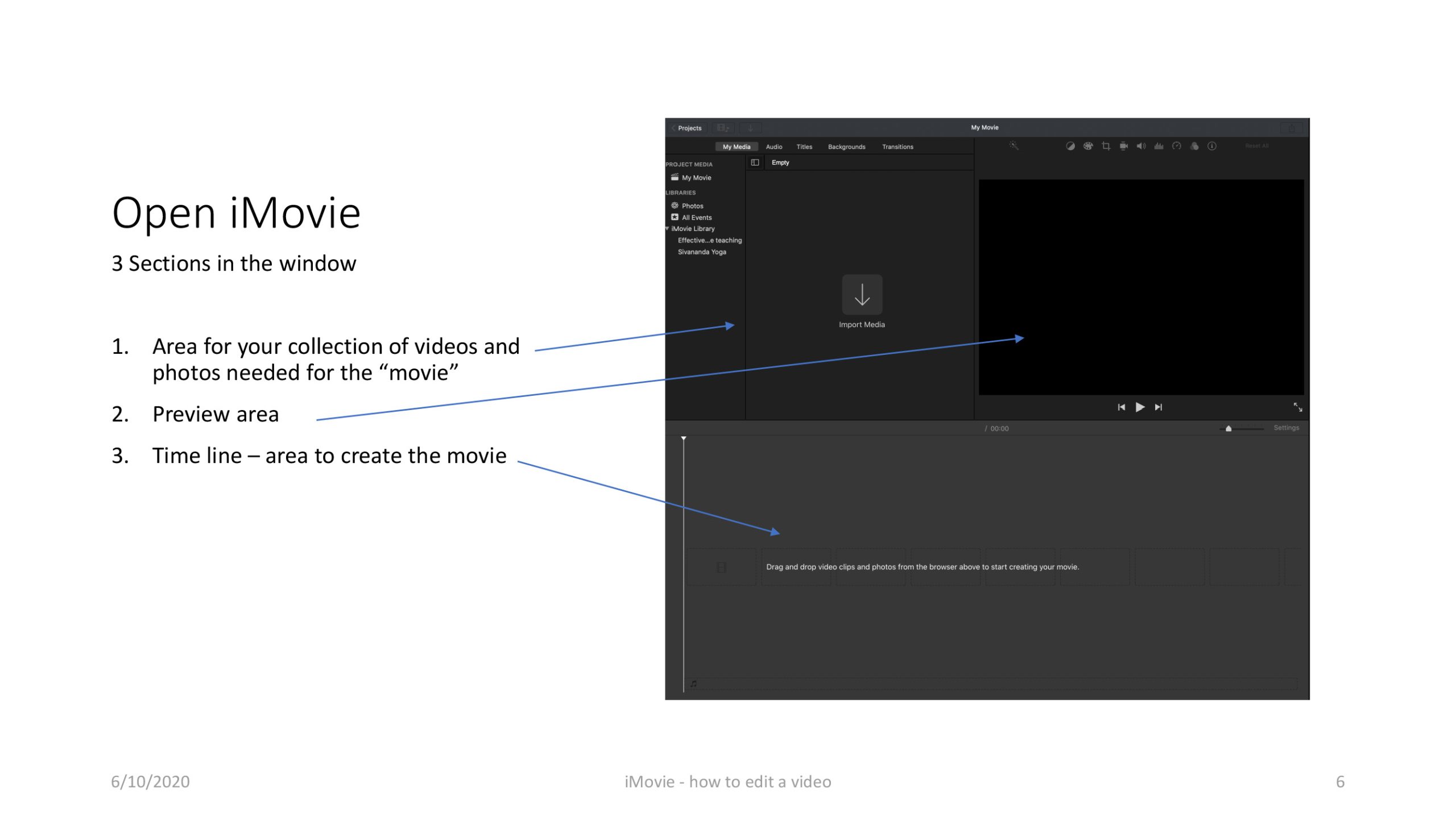1456x819 pixels.
Task: Adjust the timeline zoom slider
Action: click(x=1228, y=429)
